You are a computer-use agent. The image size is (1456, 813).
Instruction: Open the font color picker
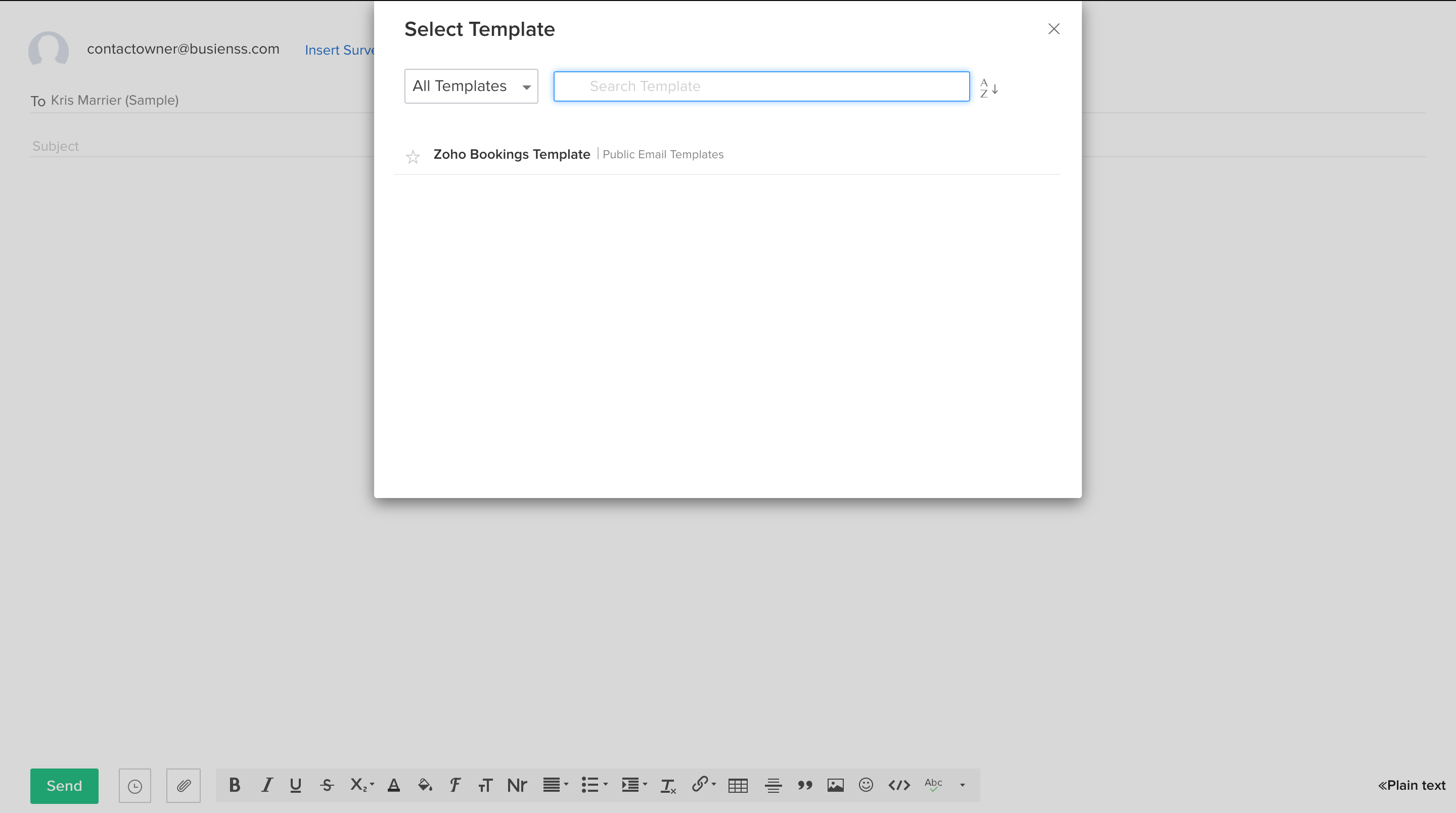click(x=394, y=785)
